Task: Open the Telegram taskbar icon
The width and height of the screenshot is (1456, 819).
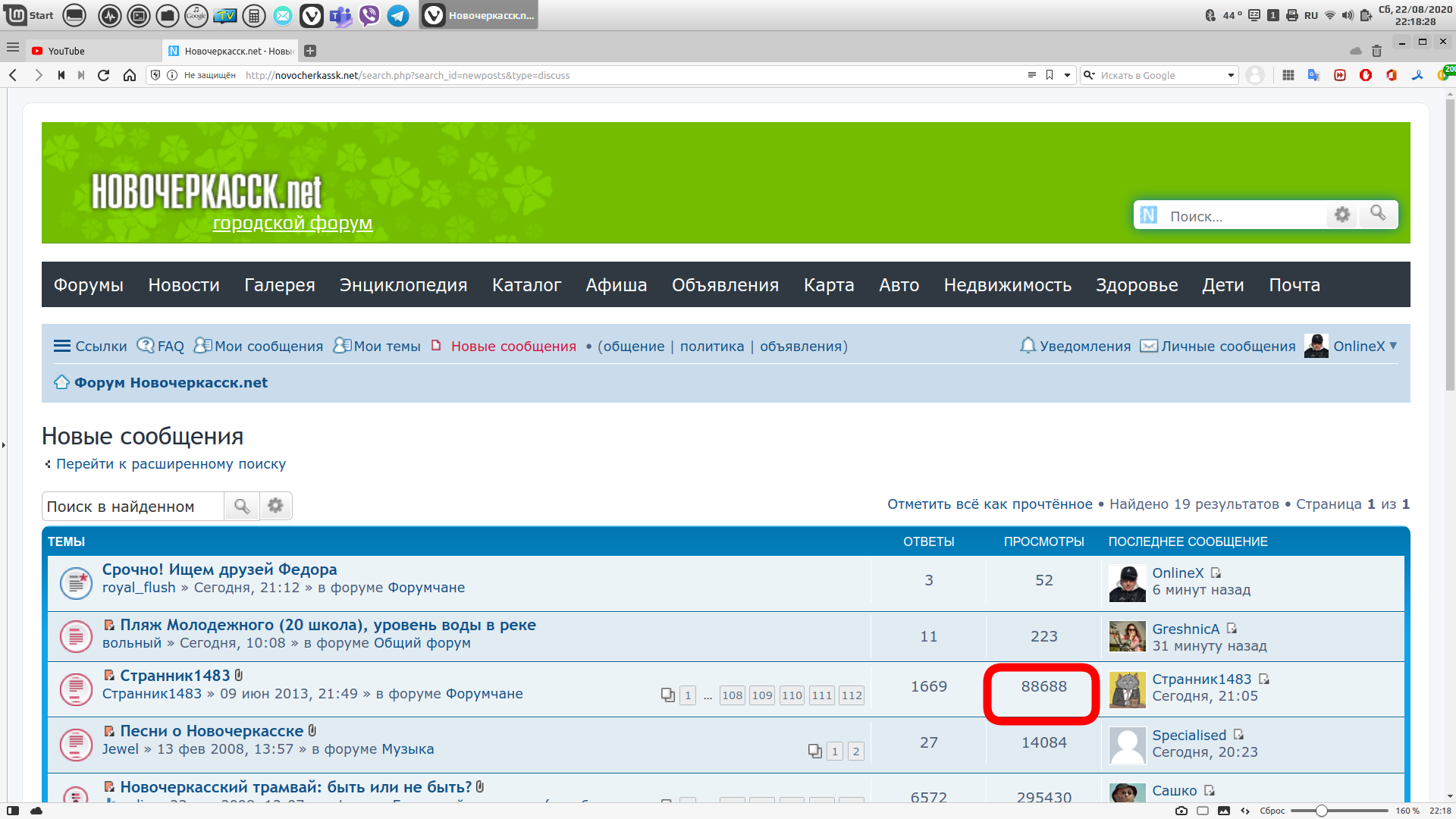Action: (398, 15)
